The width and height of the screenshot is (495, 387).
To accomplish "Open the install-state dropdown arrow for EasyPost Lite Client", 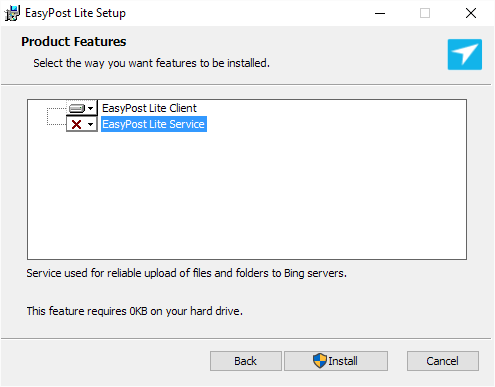I will click(90, 108).
